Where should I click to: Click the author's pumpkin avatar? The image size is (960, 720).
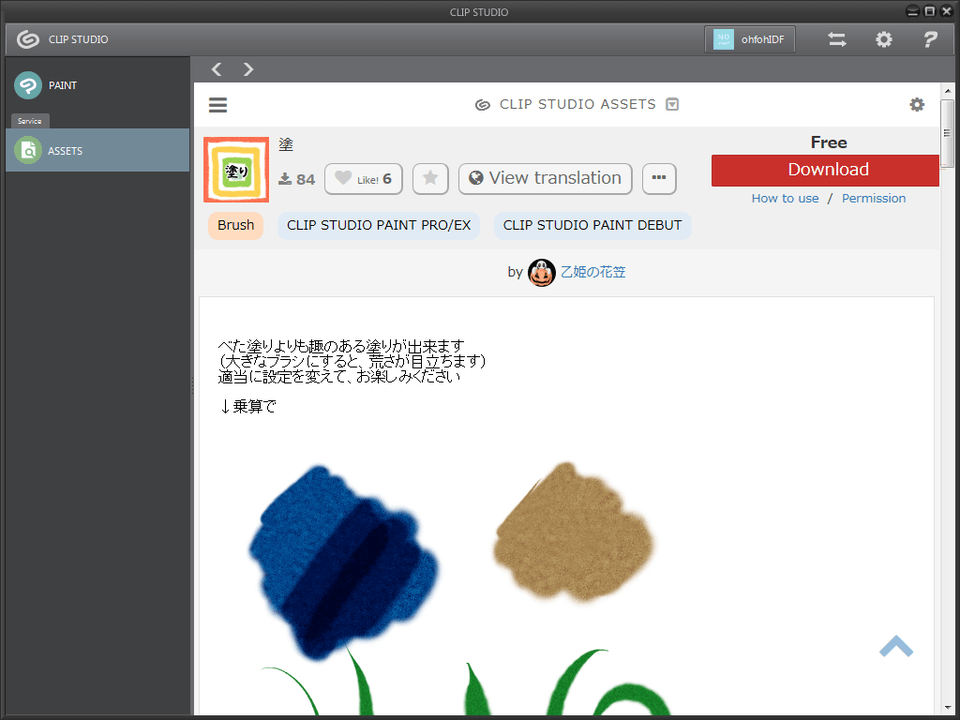(541, 272)
